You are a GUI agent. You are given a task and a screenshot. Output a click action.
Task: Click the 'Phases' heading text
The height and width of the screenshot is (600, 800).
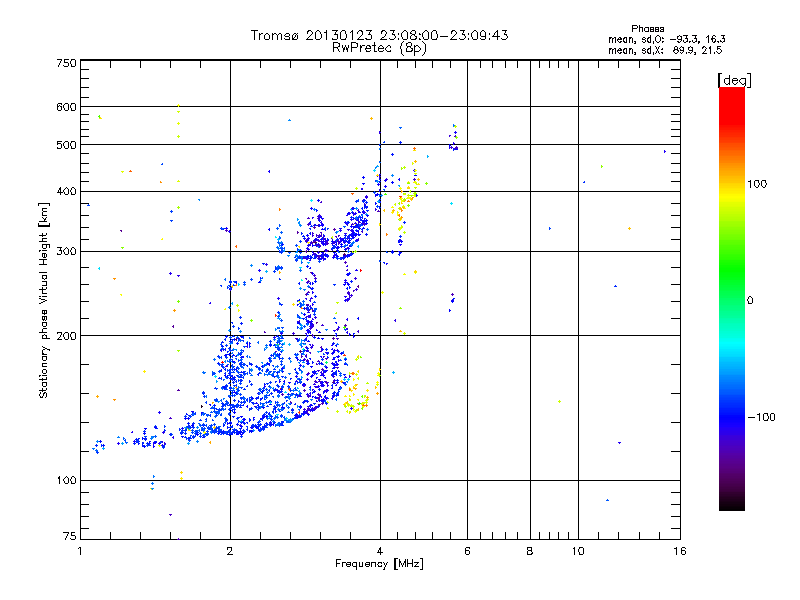(x=647, y=29)
